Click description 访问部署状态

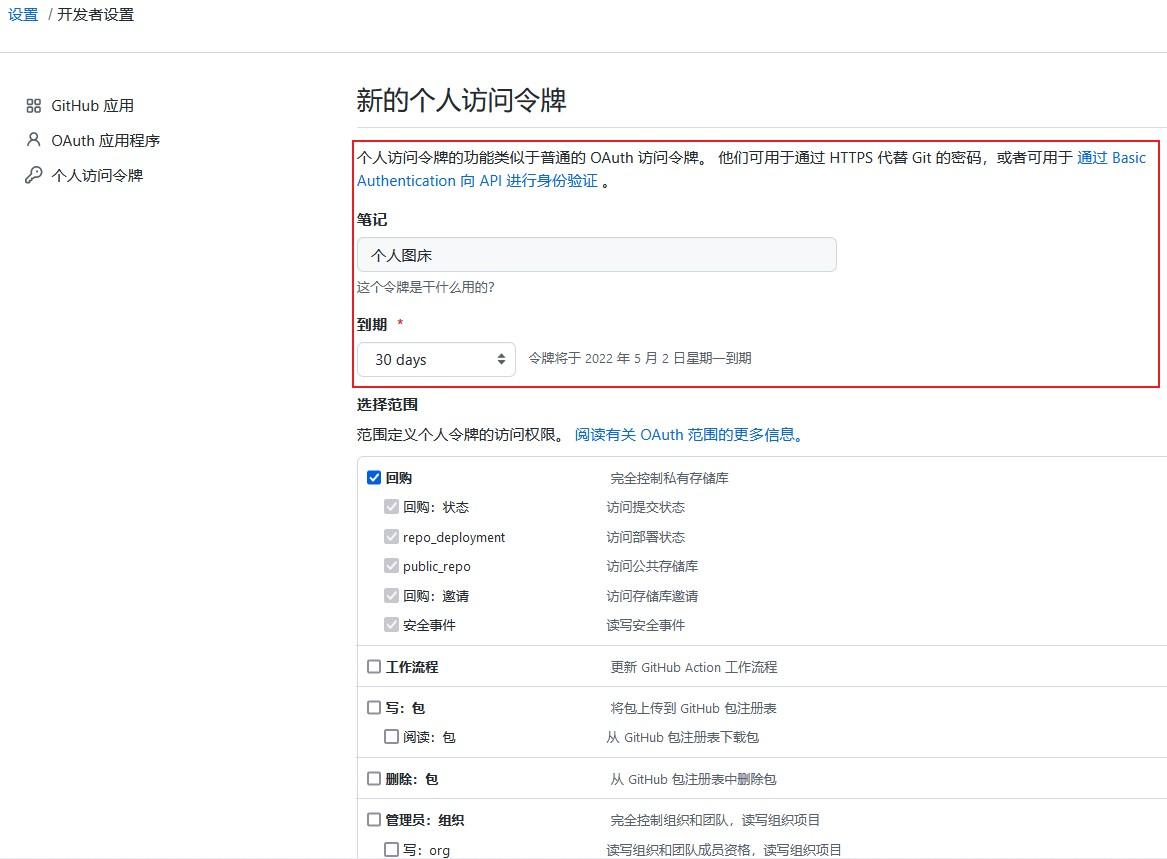point(645,537)
